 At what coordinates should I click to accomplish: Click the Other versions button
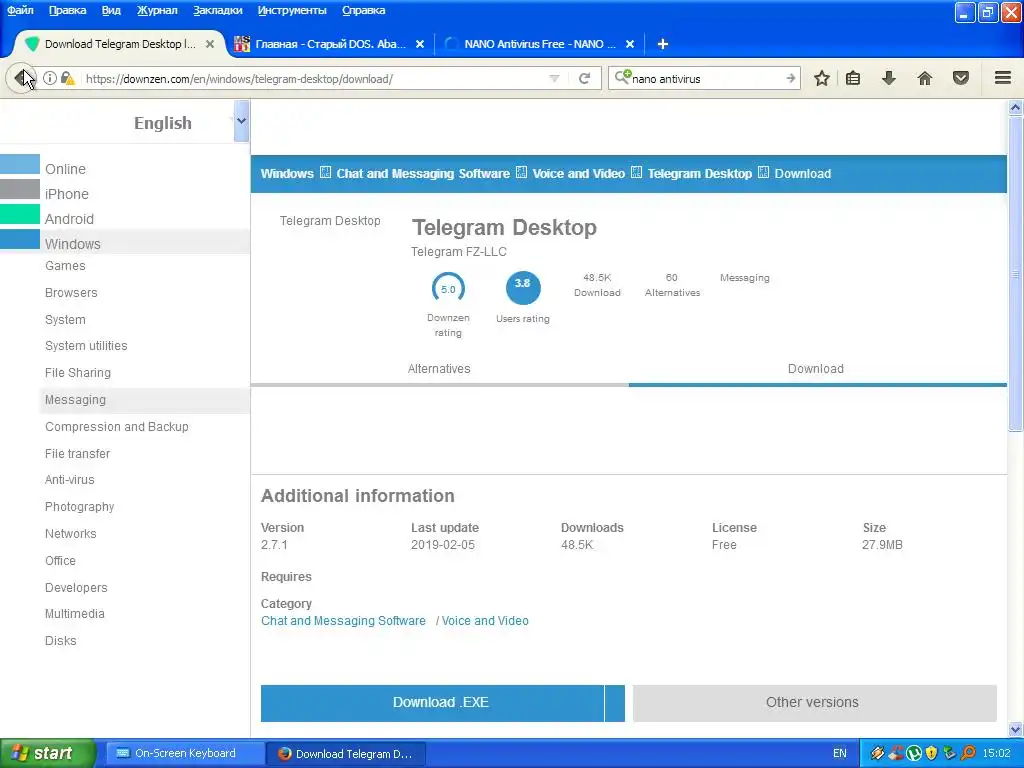click(814, 703)
